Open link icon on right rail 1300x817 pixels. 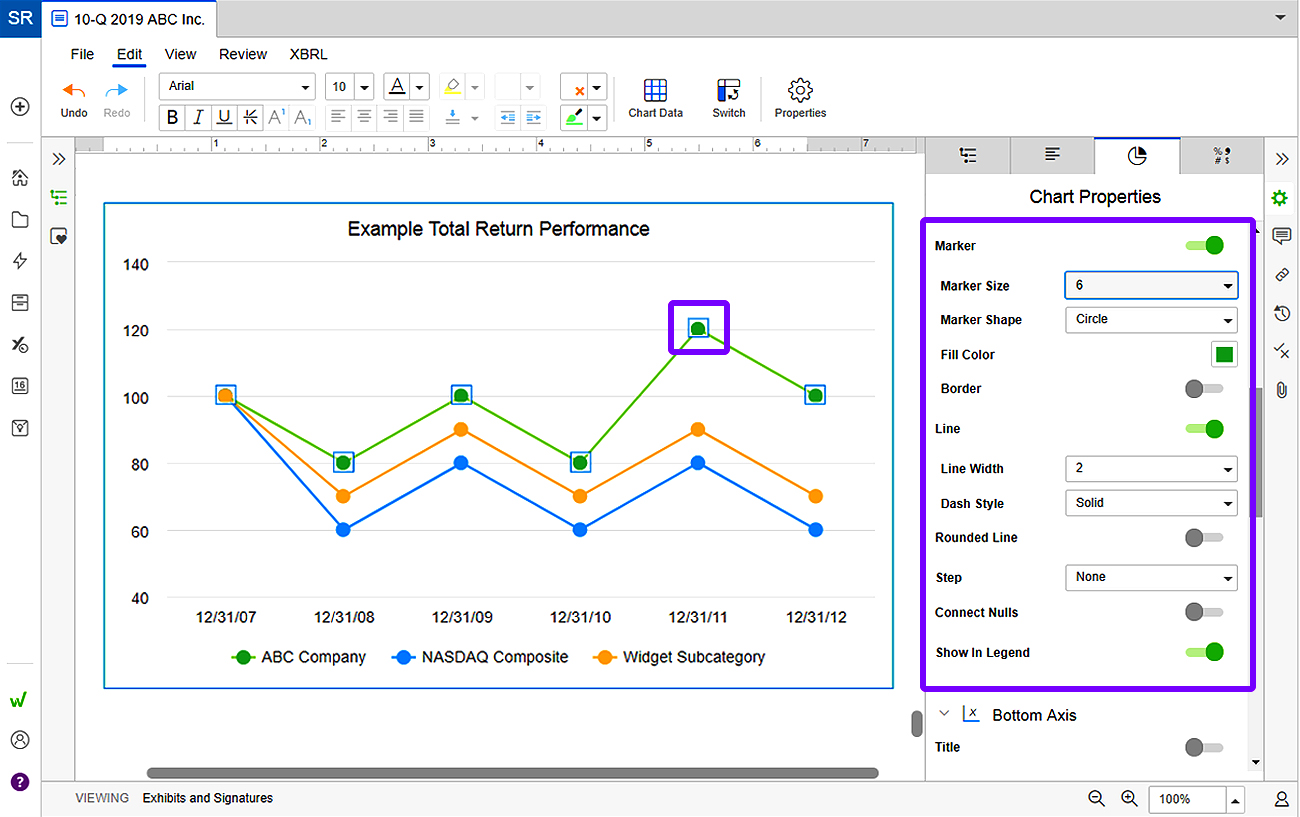1282,275
